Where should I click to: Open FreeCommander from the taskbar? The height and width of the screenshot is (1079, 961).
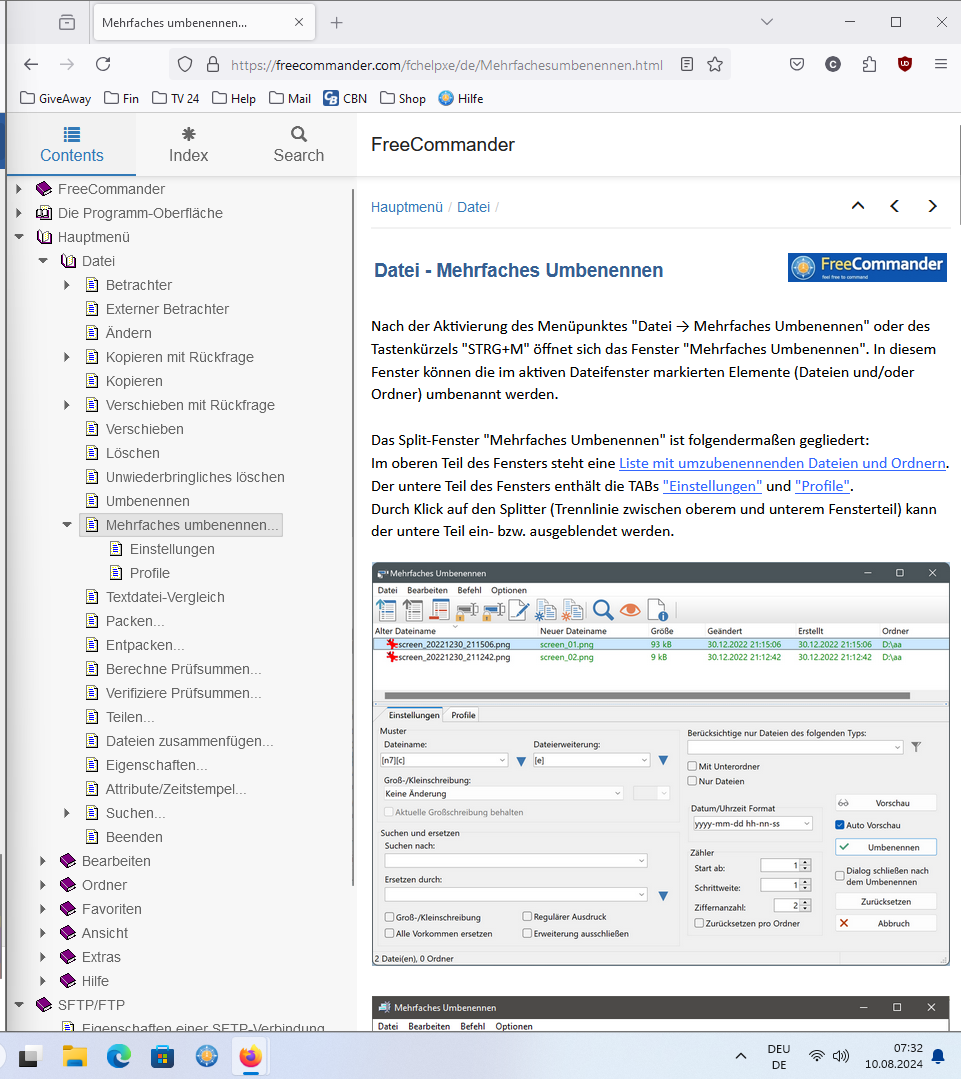point(206,1056)
